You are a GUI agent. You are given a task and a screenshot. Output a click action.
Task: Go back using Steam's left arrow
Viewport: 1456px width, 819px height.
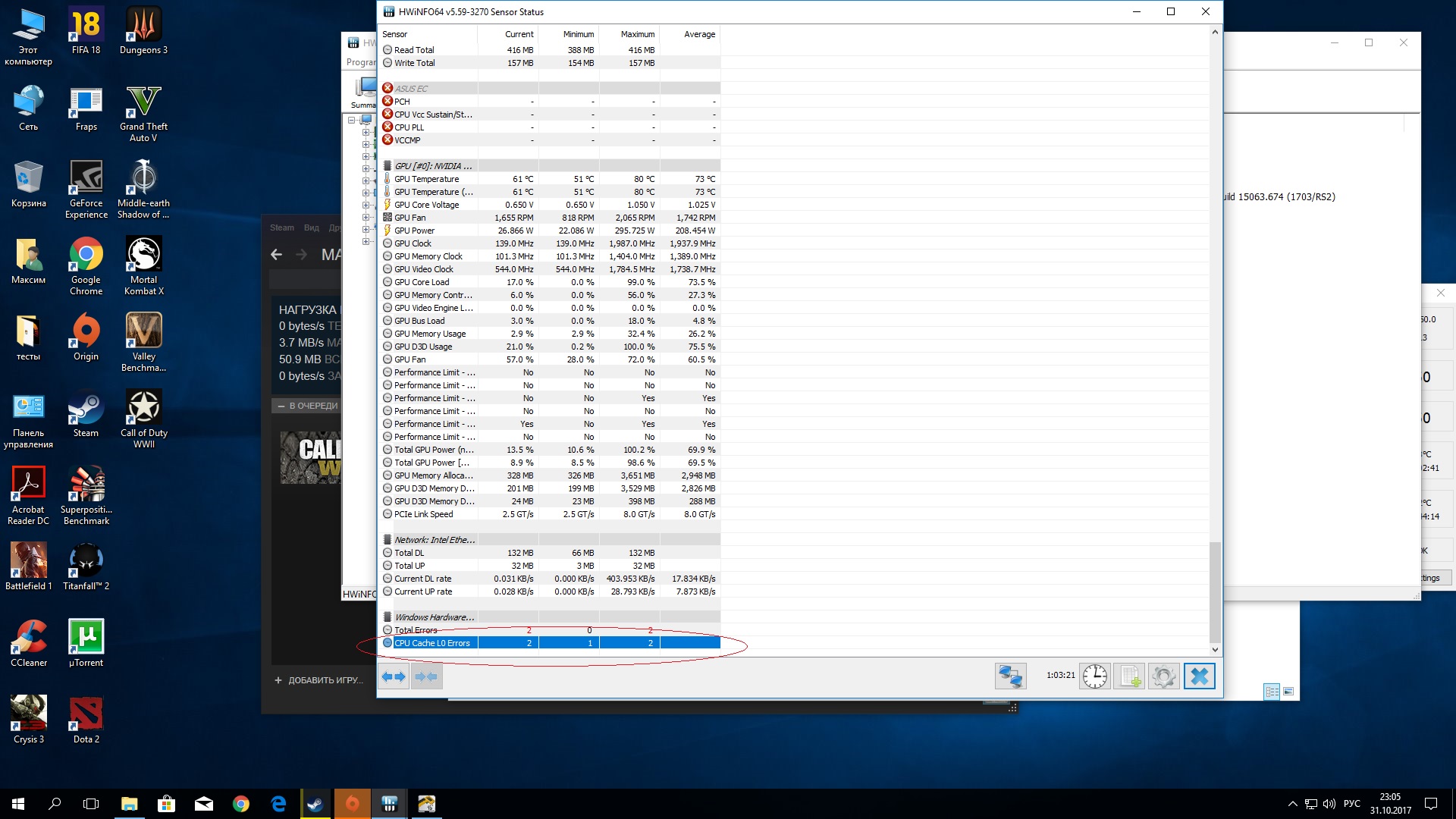[277, 255]
